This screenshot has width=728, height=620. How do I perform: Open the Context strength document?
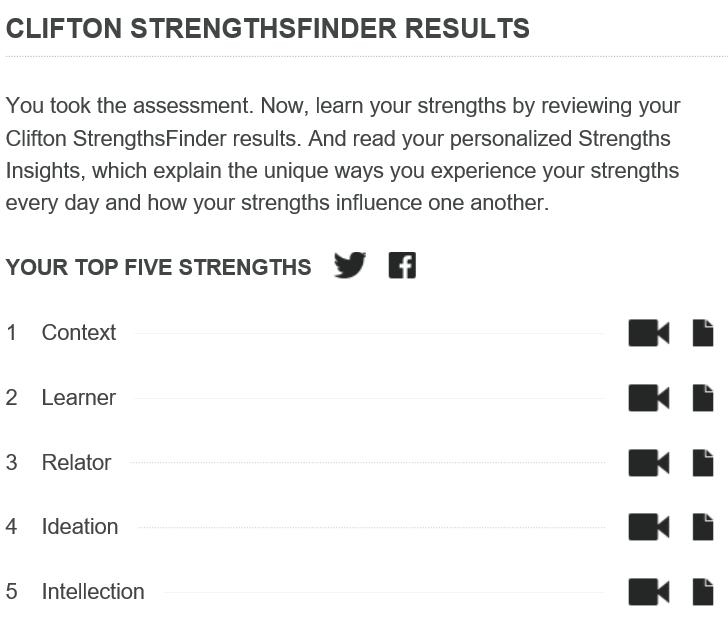[703, 333]
